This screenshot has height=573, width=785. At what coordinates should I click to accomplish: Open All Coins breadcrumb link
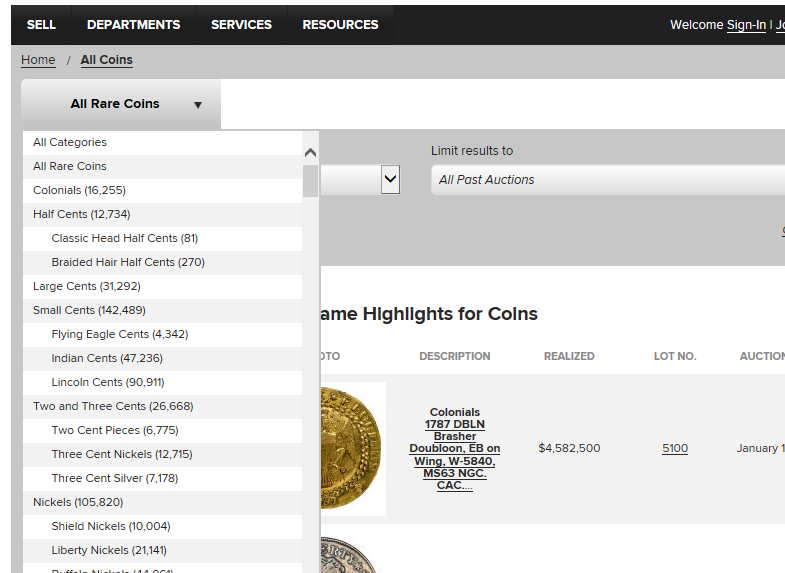107,60
